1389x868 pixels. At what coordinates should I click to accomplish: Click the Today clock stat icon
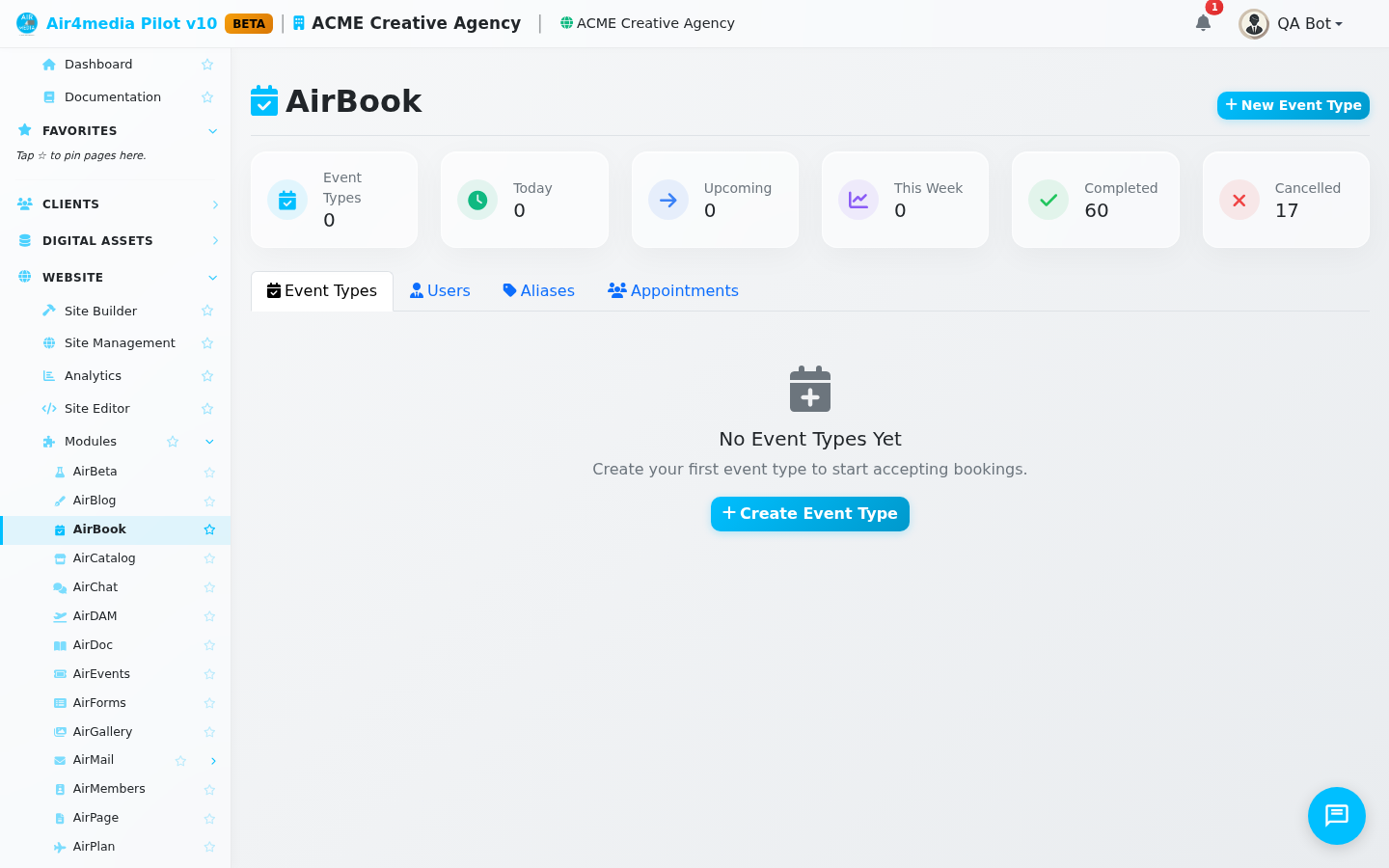[x=477, y=200]
